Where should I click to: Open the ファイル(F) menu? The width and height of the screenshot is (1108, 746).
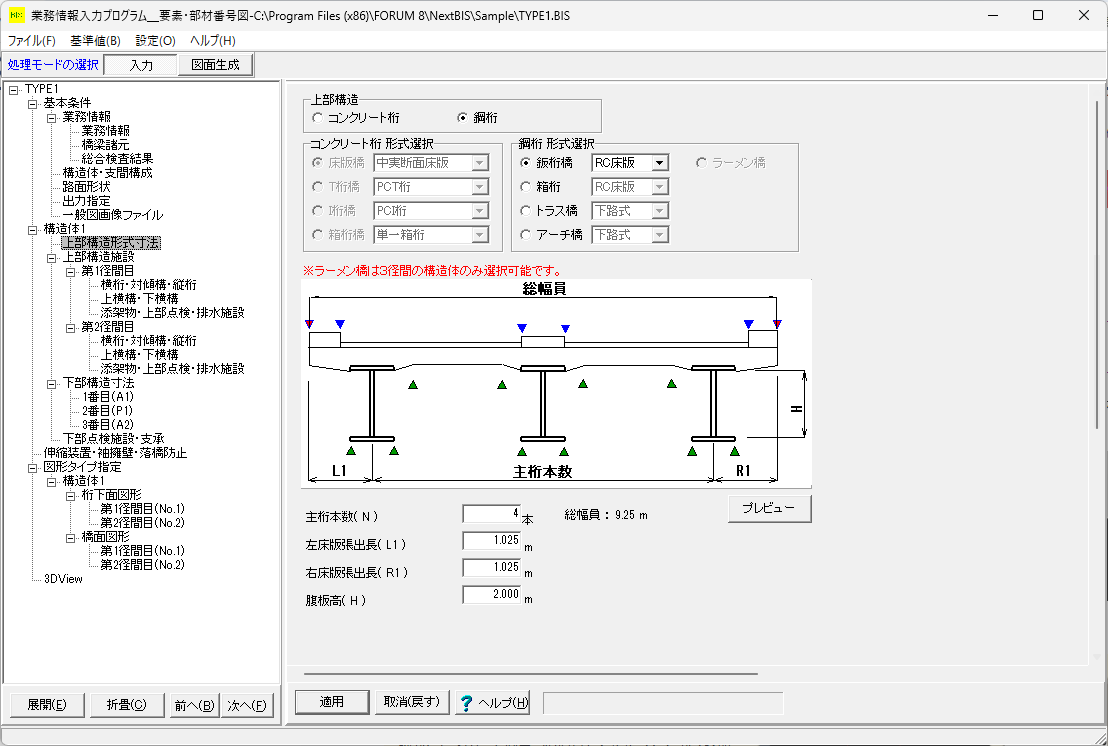(x=32, y=41)
